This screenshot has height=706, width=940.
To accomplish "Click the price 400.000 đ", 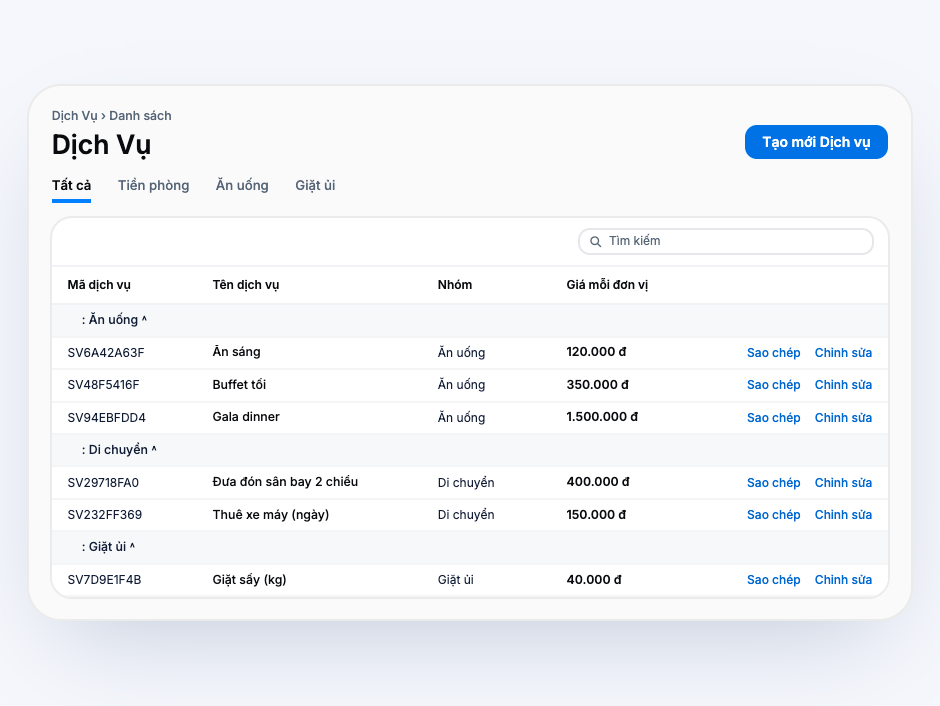I will pyautogui.click(x=598, y=482).
